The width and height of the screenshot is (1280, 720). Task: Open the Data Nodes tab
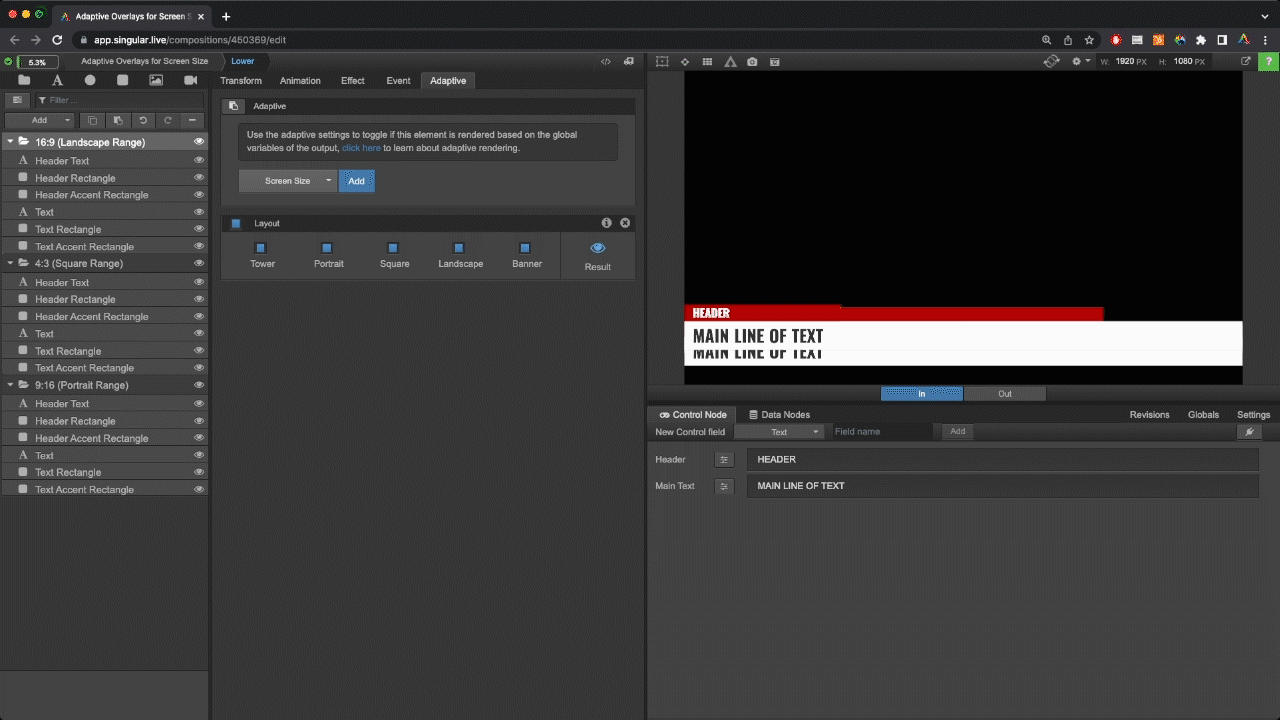click(x=779, y=414)
